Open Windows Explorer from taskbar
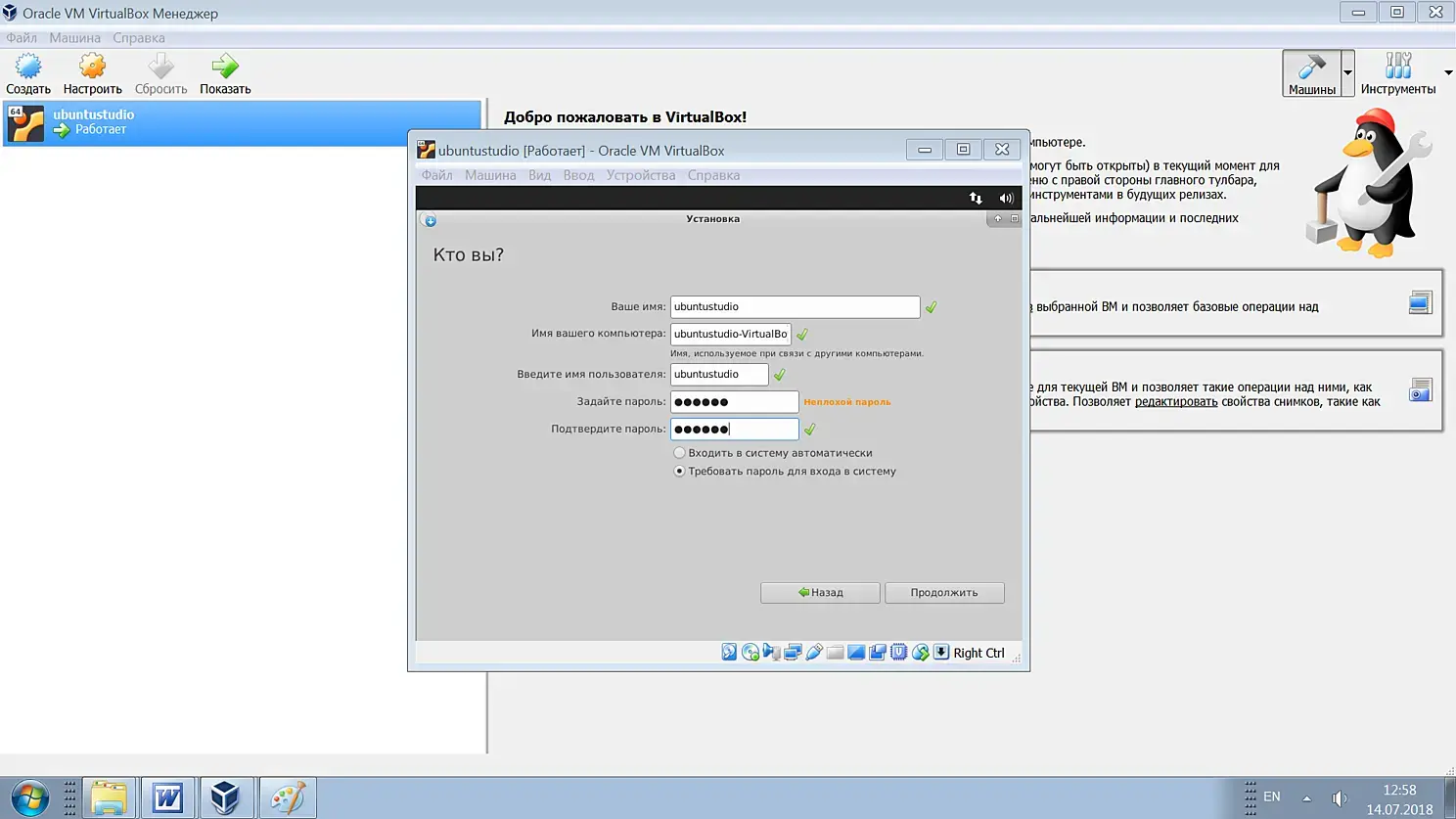The width and height of the screenshot is (1456, 819). [109, 797]
